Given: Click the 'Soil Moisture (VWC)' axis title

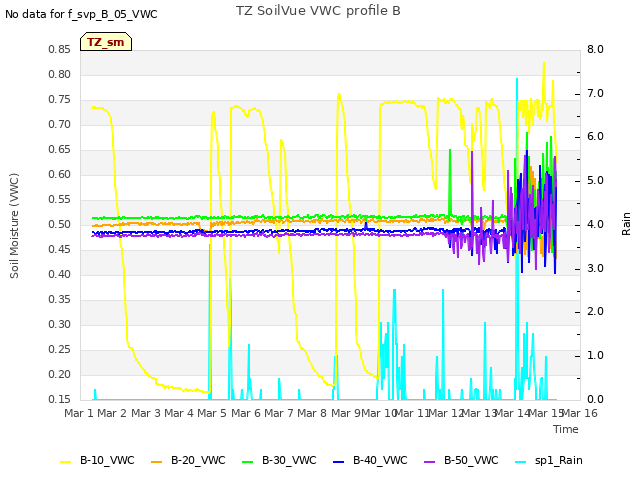Looking at the screenshot, I should click(14, 226).
